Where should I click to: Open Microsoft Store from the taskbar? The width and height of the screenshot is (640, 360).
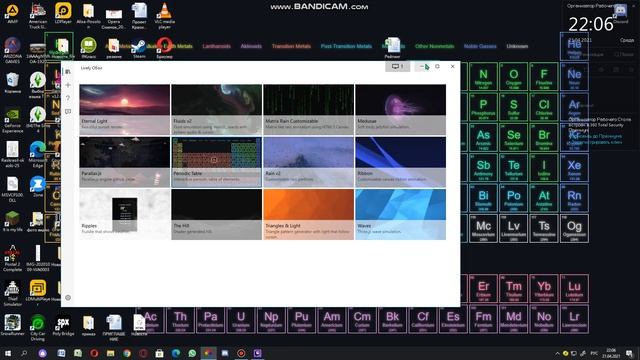click(x=159, y=353)
